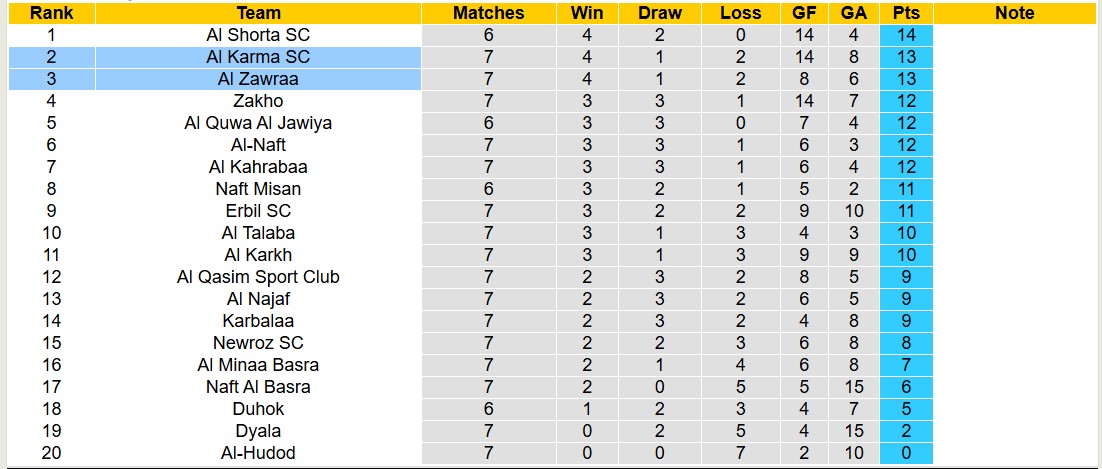Screen dimensions: 1102x469
Task: Open Al Quwa Al Jawiya team link
Action: 258,123
